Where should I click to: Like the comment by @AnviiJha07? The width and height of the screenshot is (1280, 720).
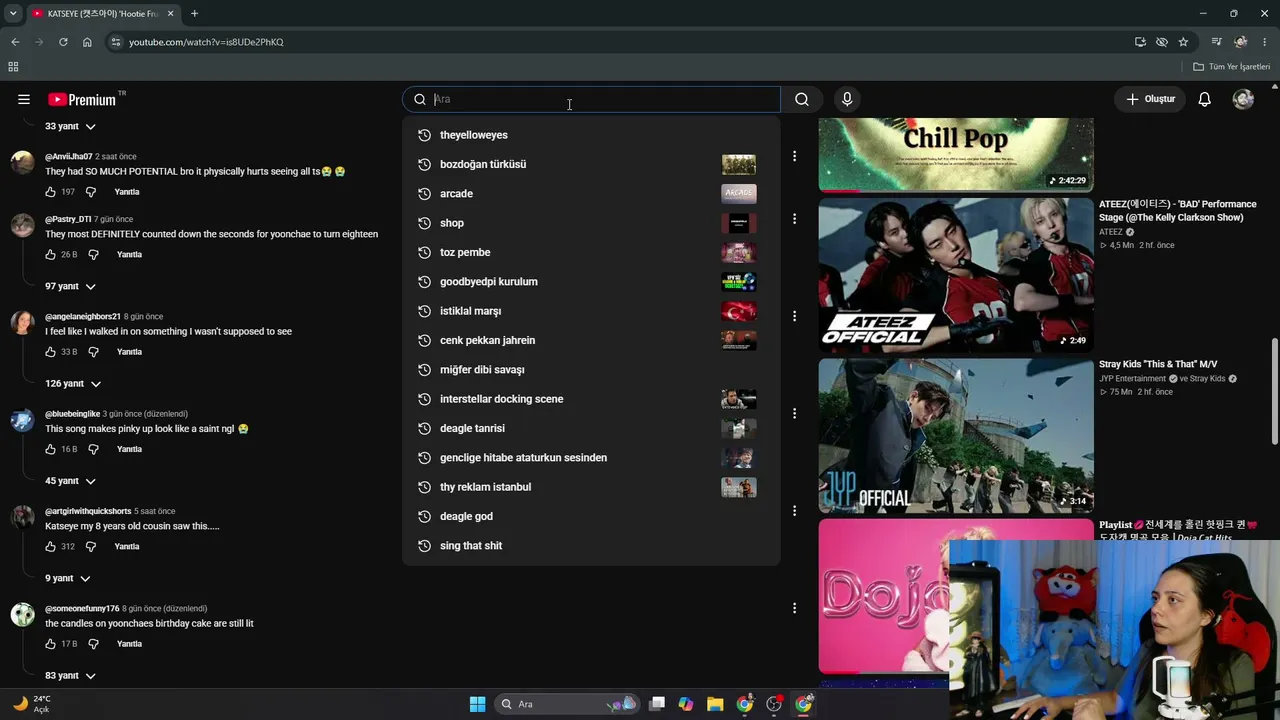pyautogui.click(x=51, y=192)
